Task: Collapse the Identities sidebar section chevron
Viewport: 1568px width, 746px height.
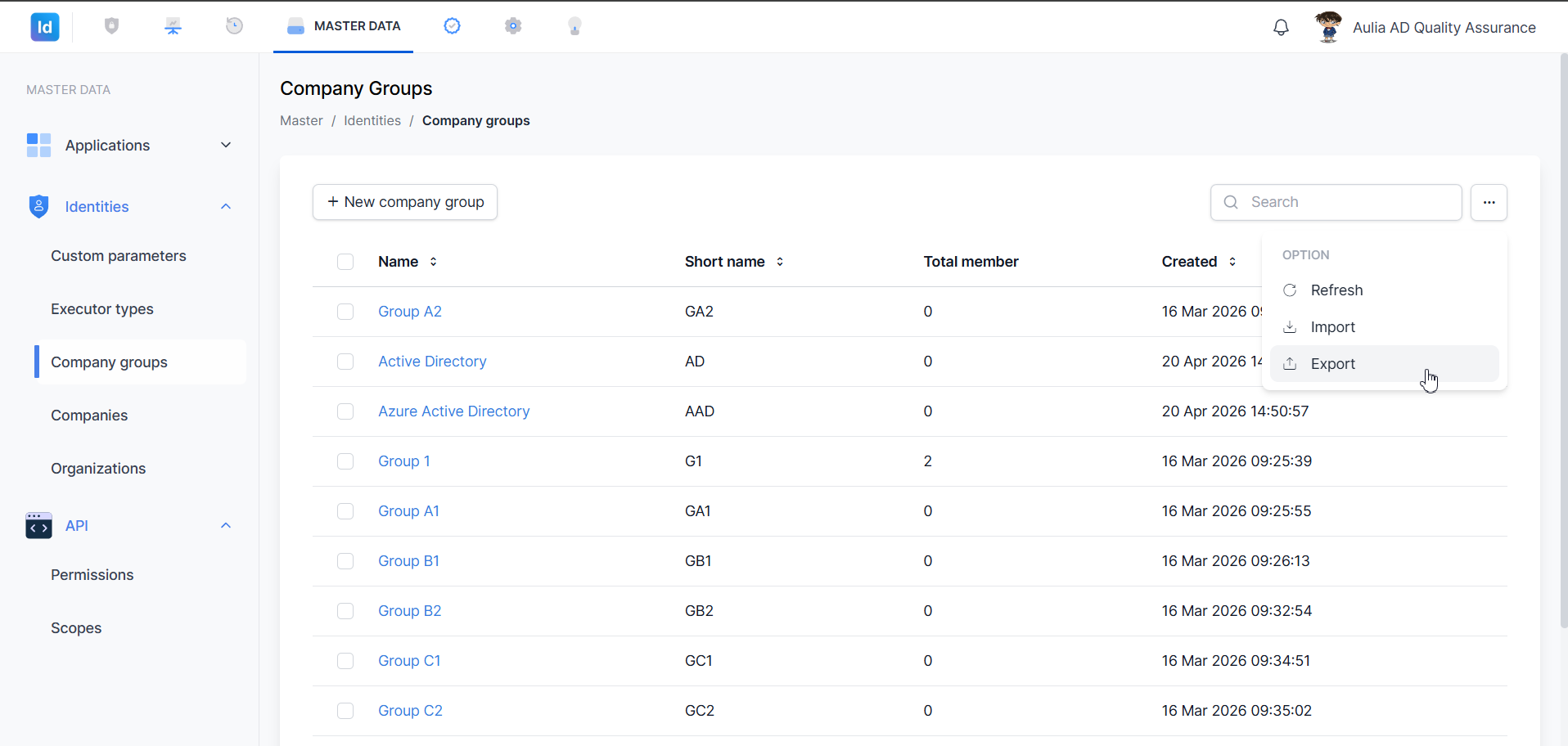Action: point(226,206)
